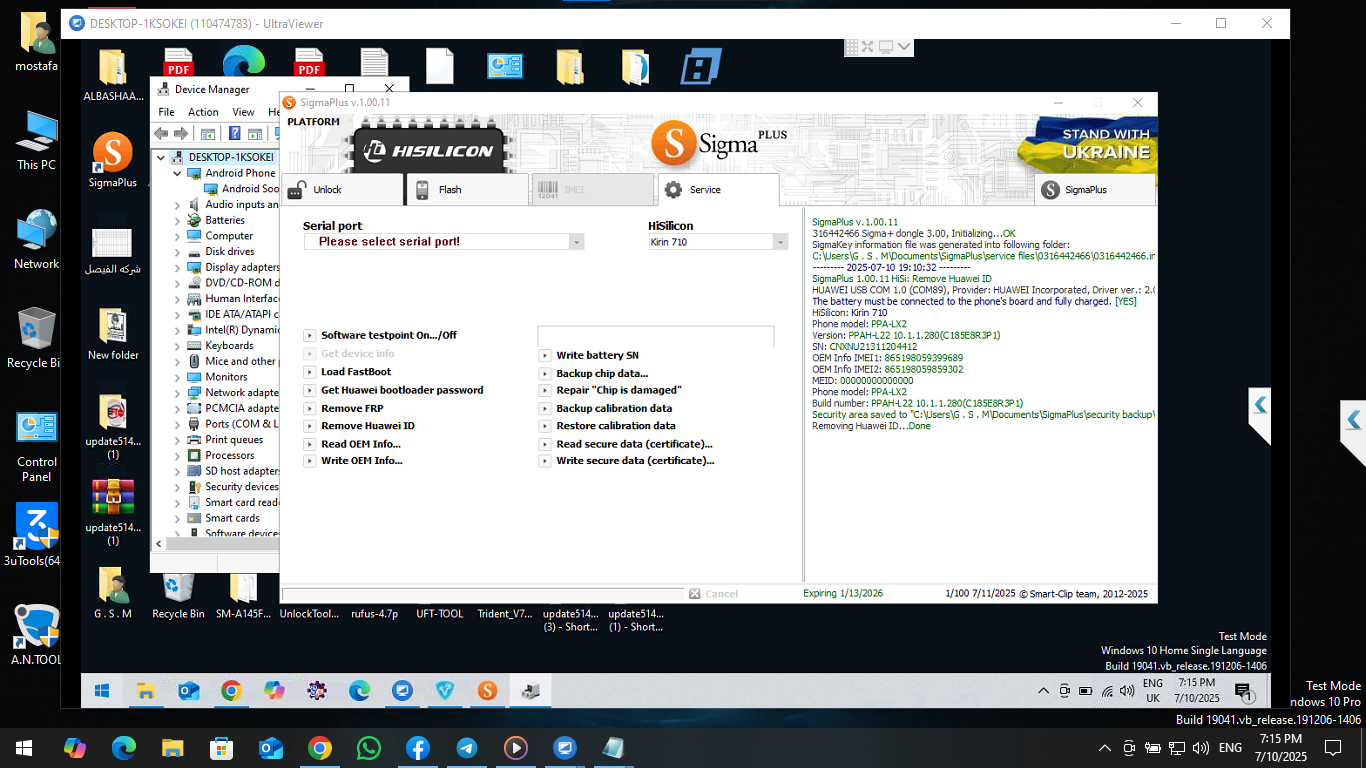
Task: Click the Show/Hide console tree toolbar icon
Action: [208, 133]
